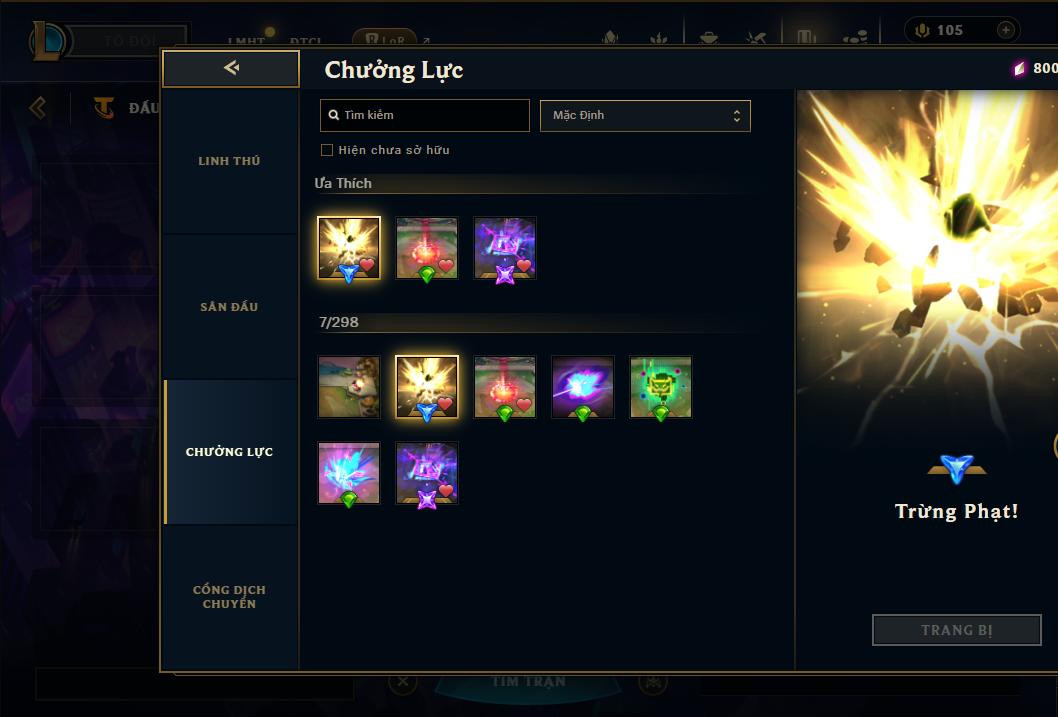The height and width of the screenshot is (717, 1058).
Task: Choose the green robot face boom
Action: (x=661, y=387)
